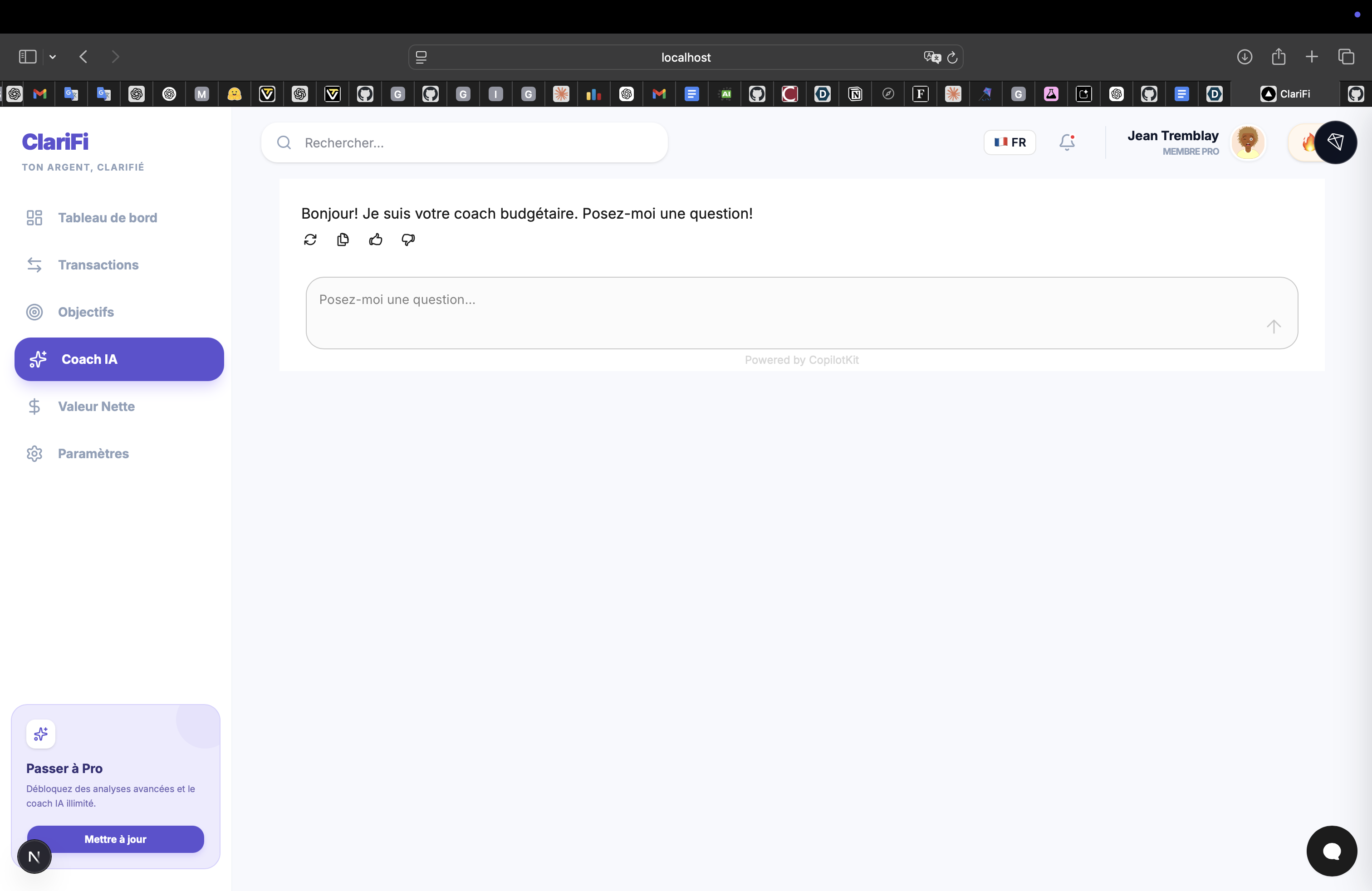Click the dark paper-plane icon top right
This screenshot has width=1372, height=891.
1335,142
